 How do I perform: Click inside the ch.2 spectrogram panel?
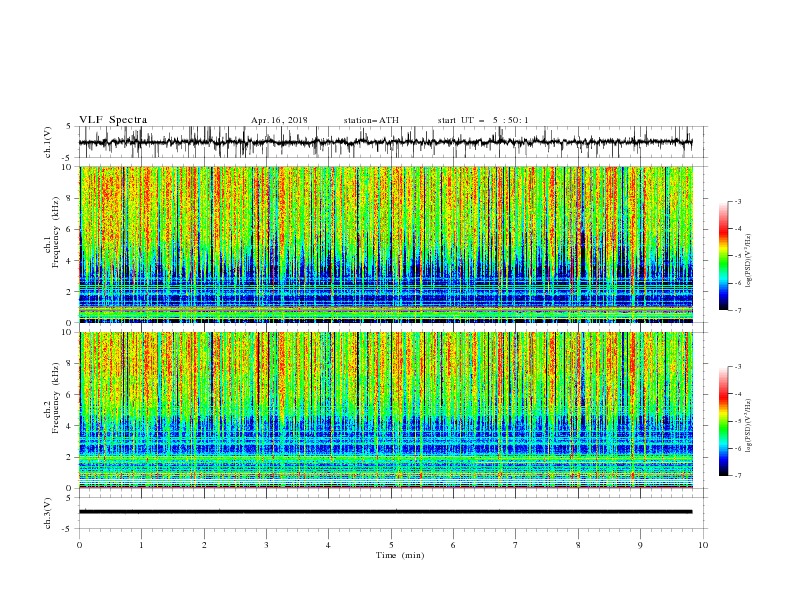(x=386, y=410)
